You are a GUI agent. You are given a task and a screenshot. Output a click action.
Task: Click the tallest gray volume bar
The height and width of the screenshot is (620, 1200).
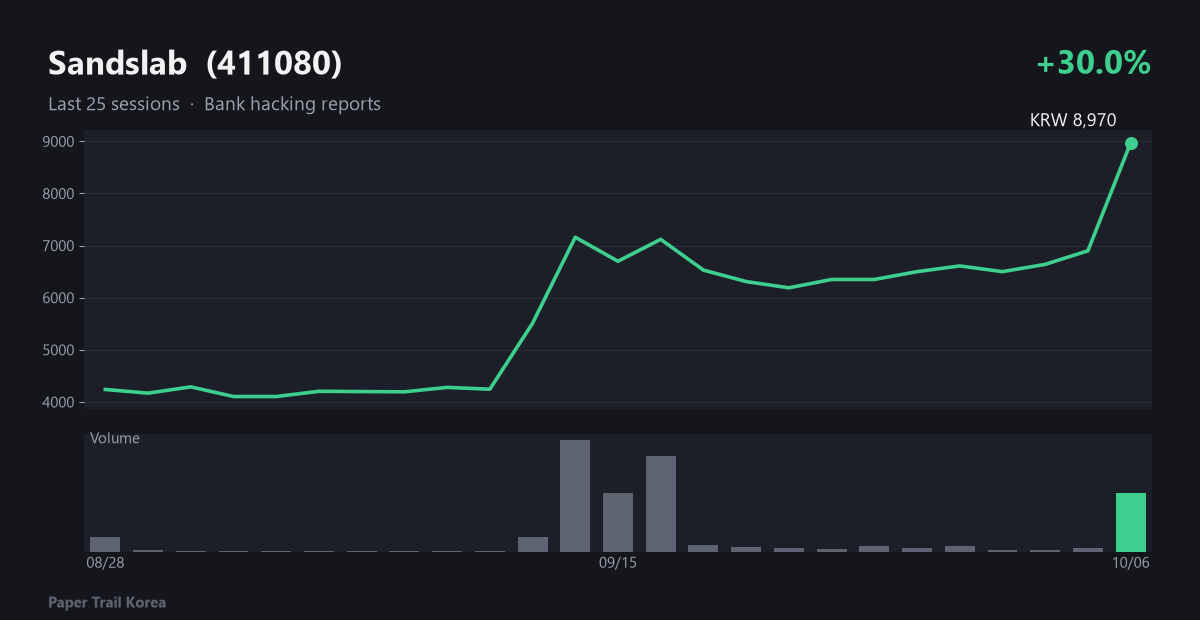coord(575,496)
